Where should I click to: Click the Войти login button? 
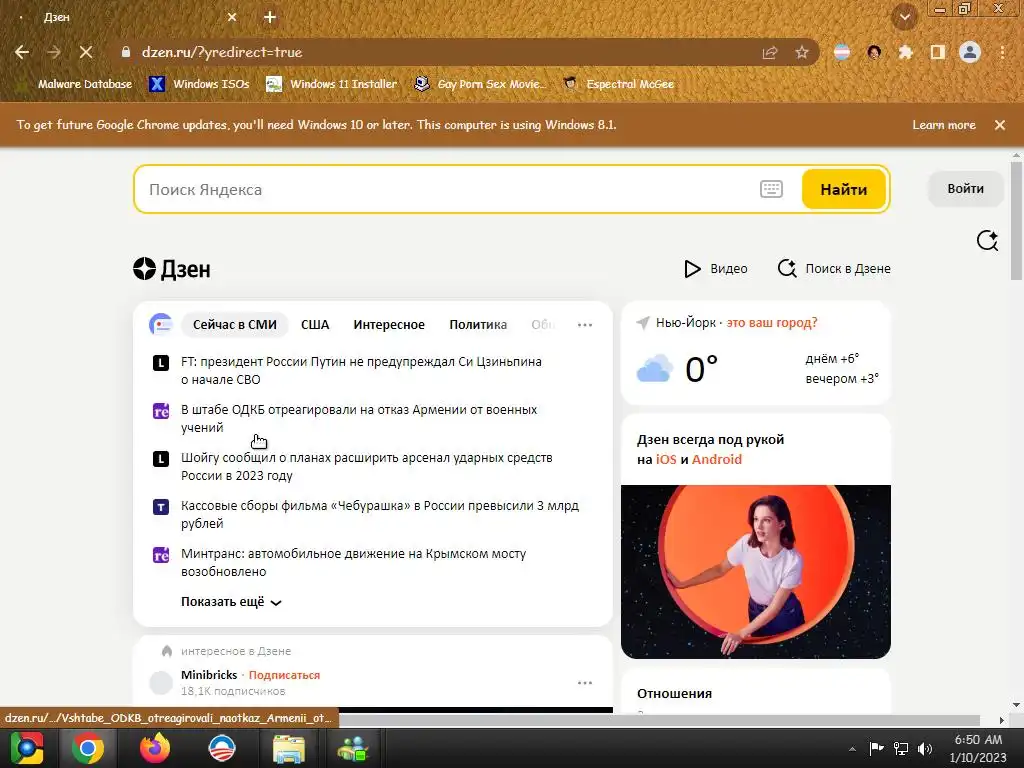click(x=965, y=189)
